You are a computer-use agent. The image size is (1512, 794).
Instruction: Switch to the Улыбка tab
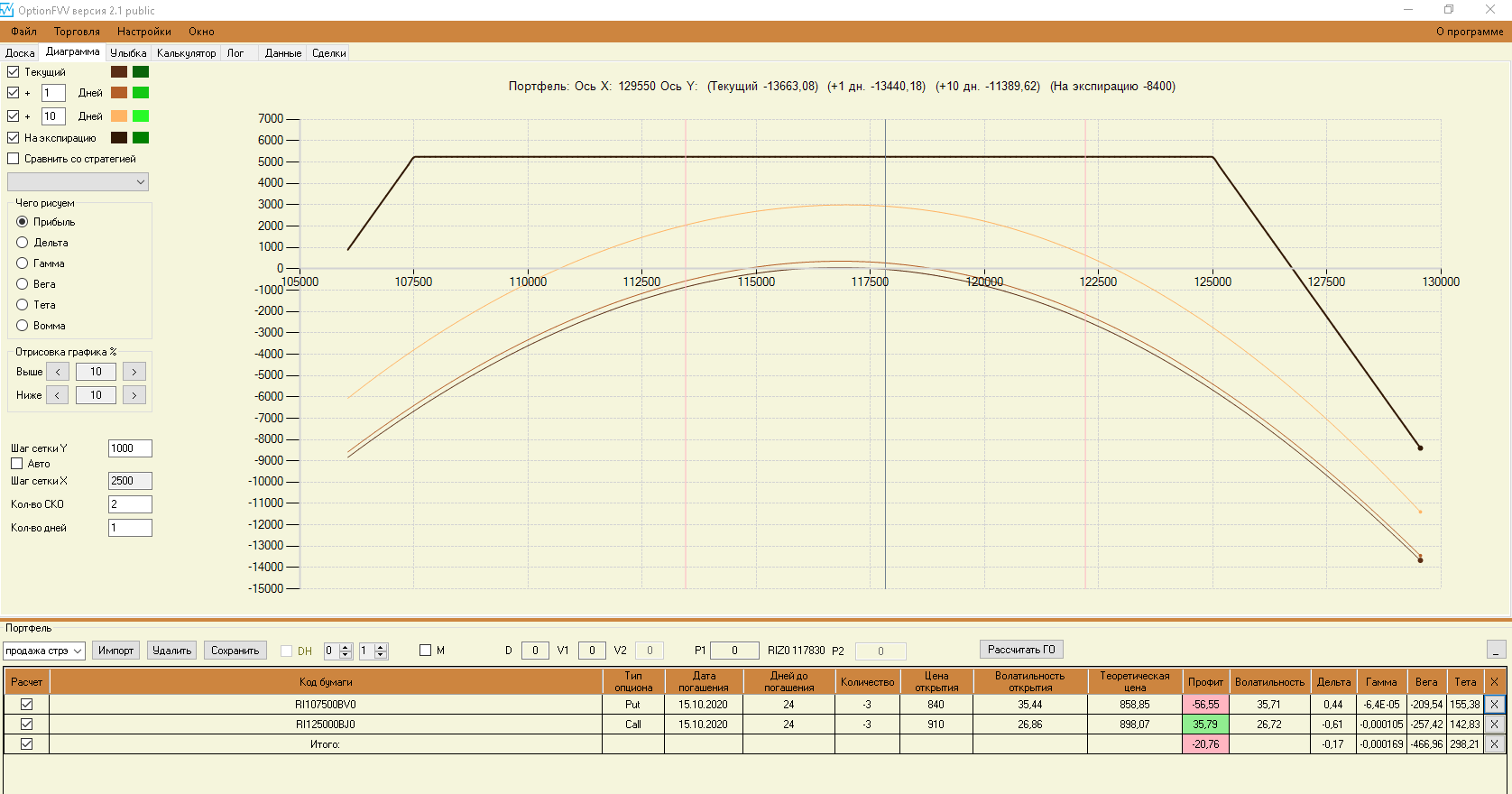(x=128, y=53)
